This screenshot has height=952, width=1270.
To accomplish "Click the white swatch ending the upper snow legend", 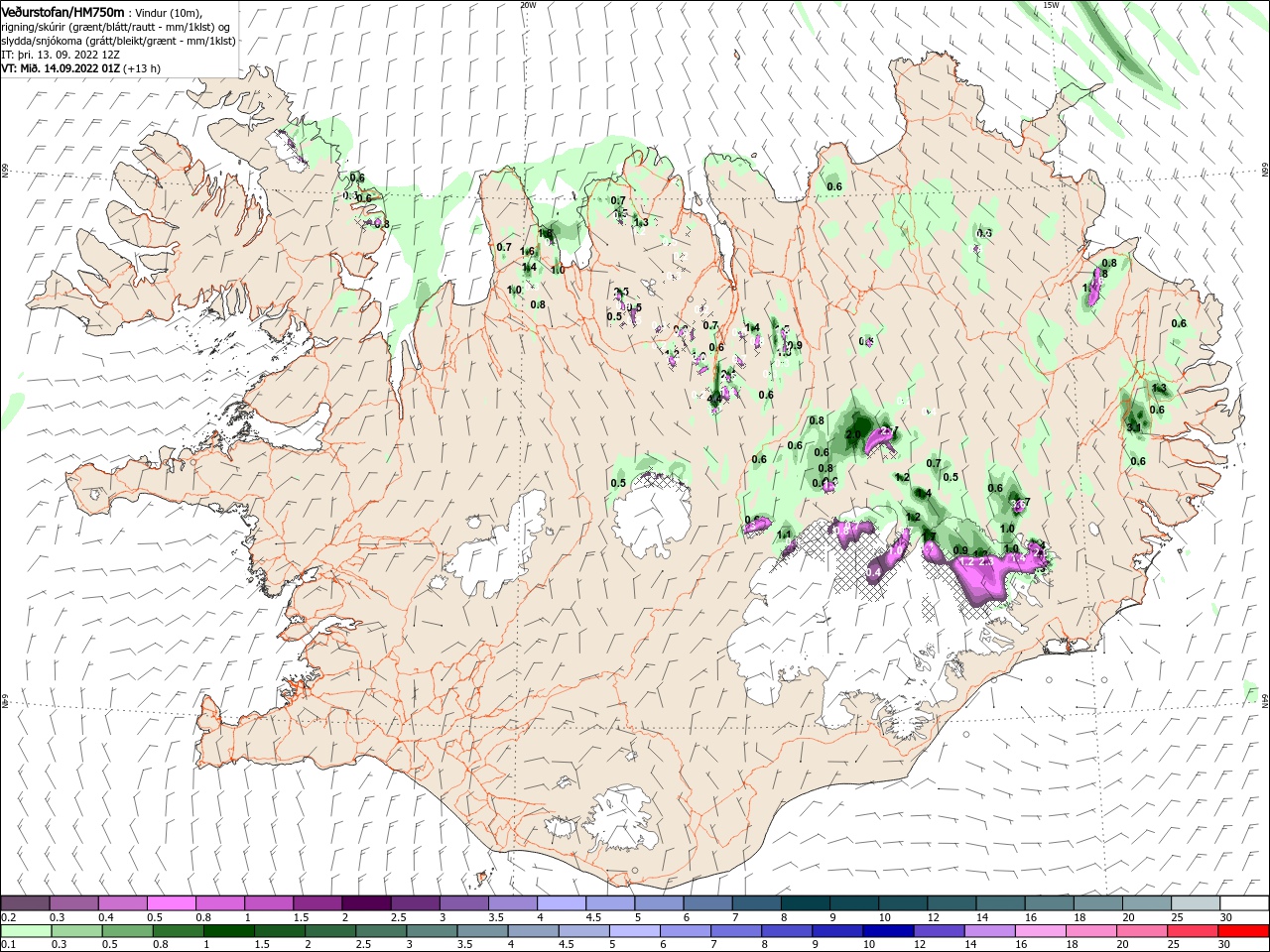I will pos(1243,903).
